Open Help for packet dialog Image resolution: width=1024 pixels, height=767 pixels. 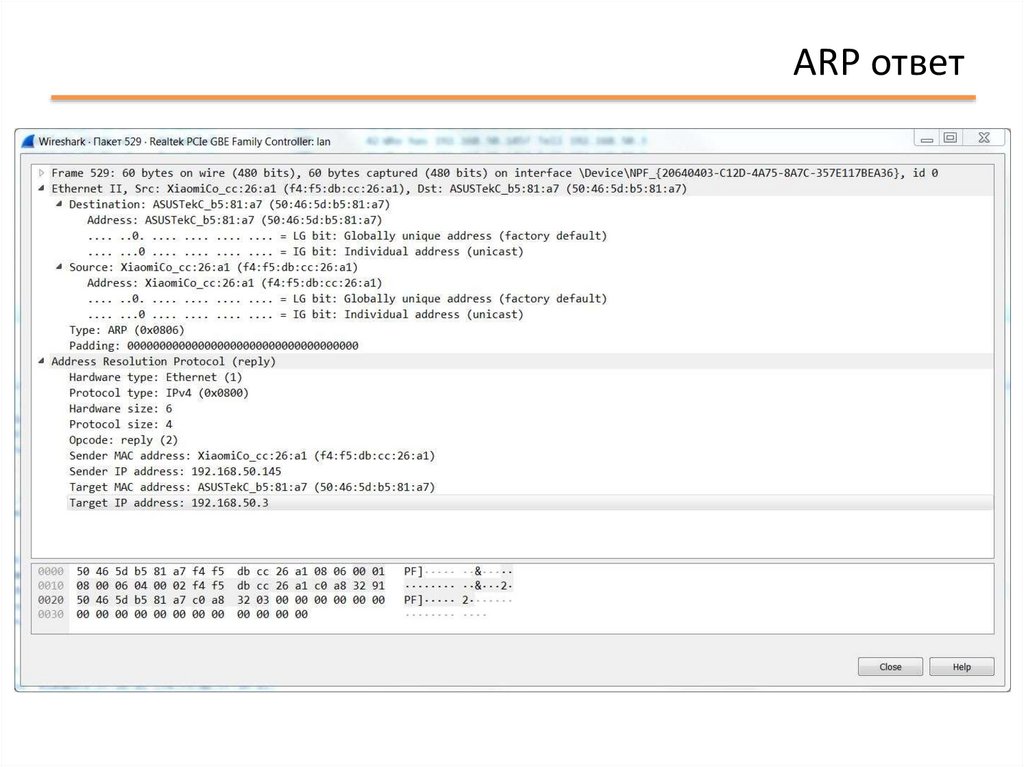961,667
